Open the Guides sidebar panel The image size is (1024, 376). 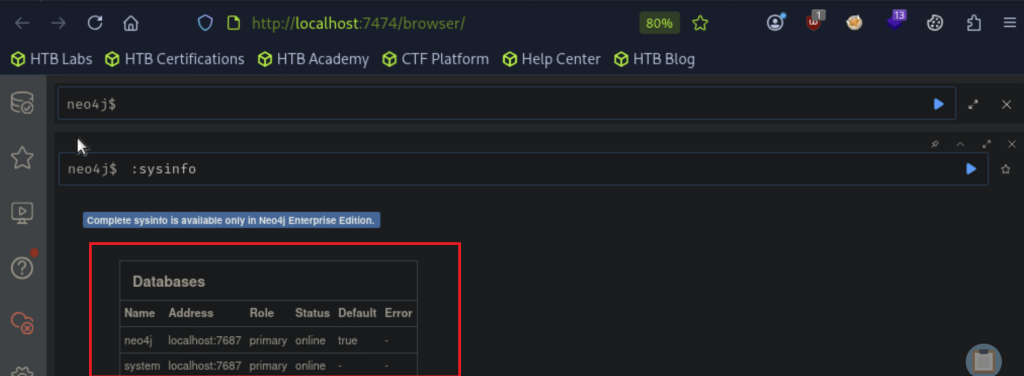(x=22, y=212)
